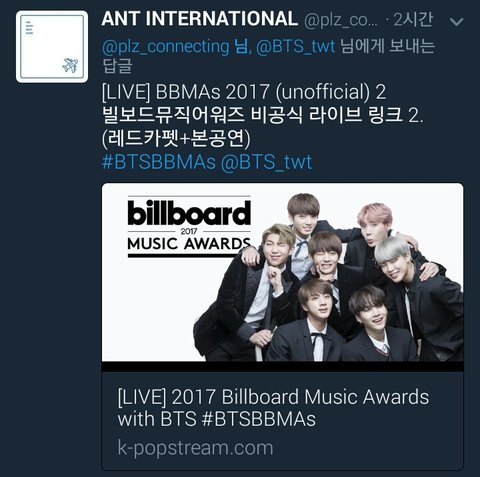This screenshot has width=480, height=477.
Task: Expand the tweet options chevron
Action: click(456, 22)
